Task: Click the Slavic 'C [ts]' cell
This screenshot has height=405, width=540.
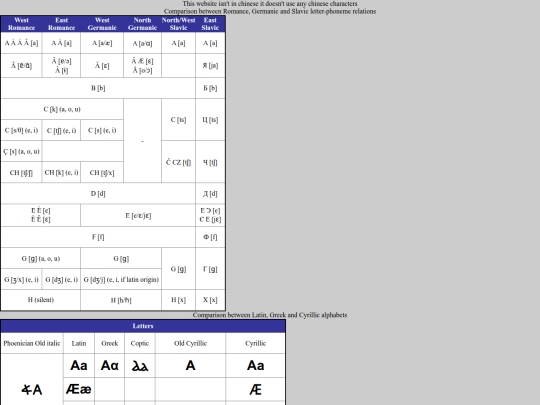Action: (x=178, y=120)
